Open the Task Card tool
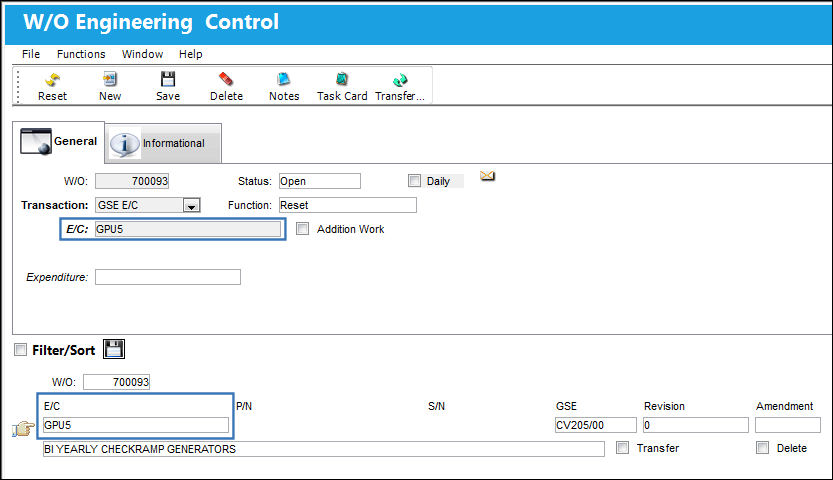 point(342,80)
